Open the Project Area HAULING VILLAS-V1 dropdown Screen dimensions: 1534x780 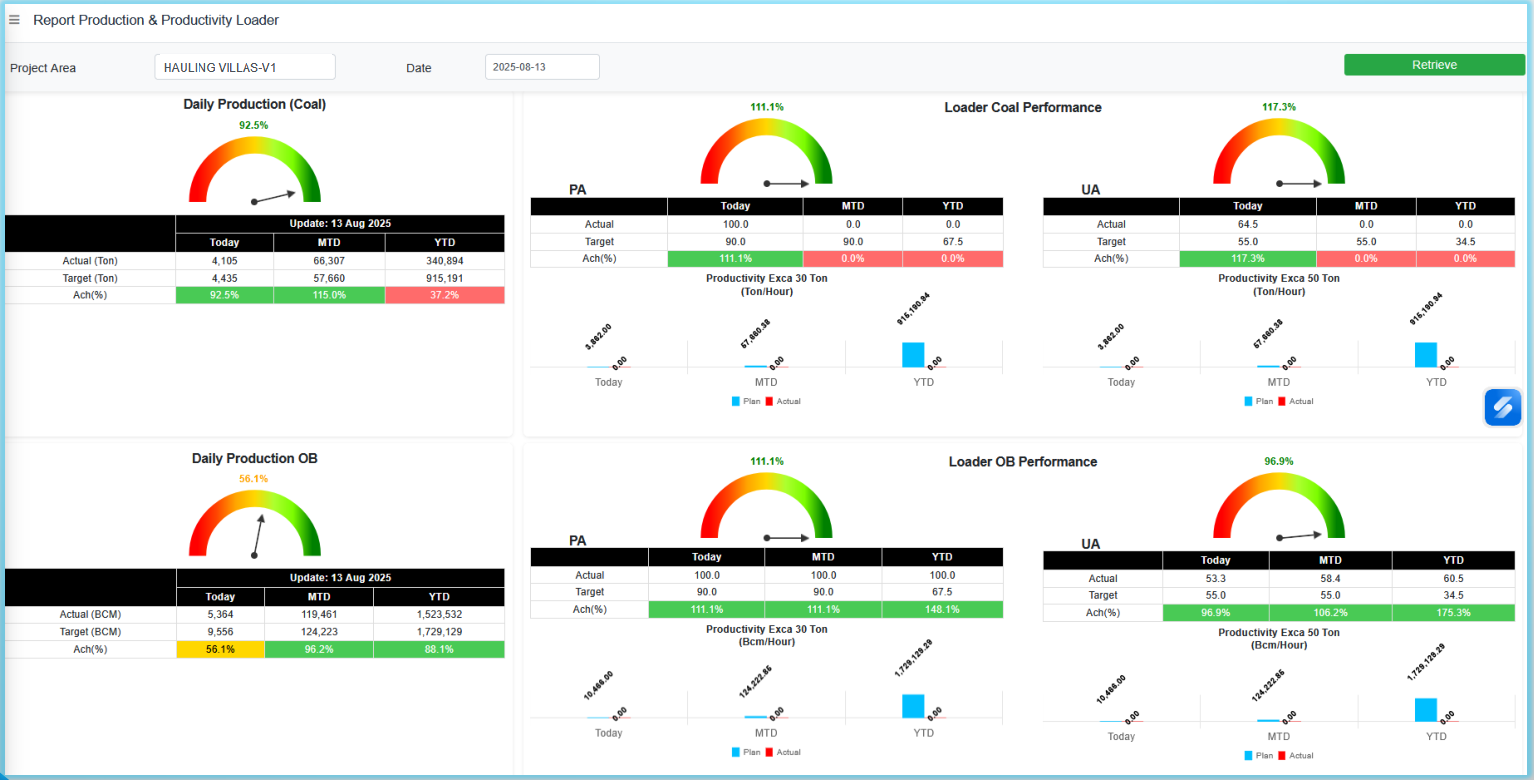tap(245, 67)
